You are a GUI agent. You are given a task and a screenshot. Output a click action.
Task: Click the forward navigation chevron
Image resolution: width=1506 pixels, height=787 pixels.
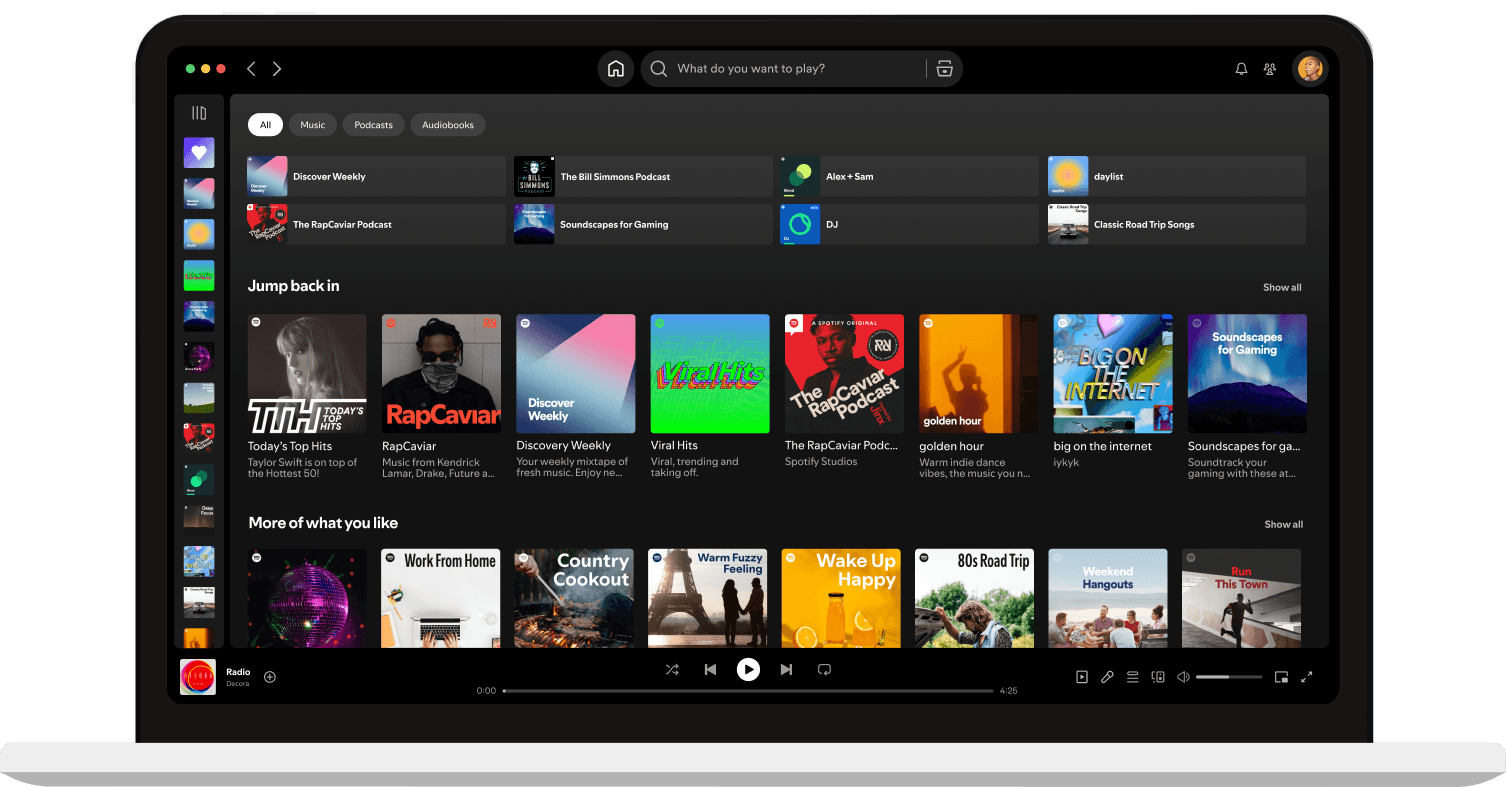click(277, 68)
